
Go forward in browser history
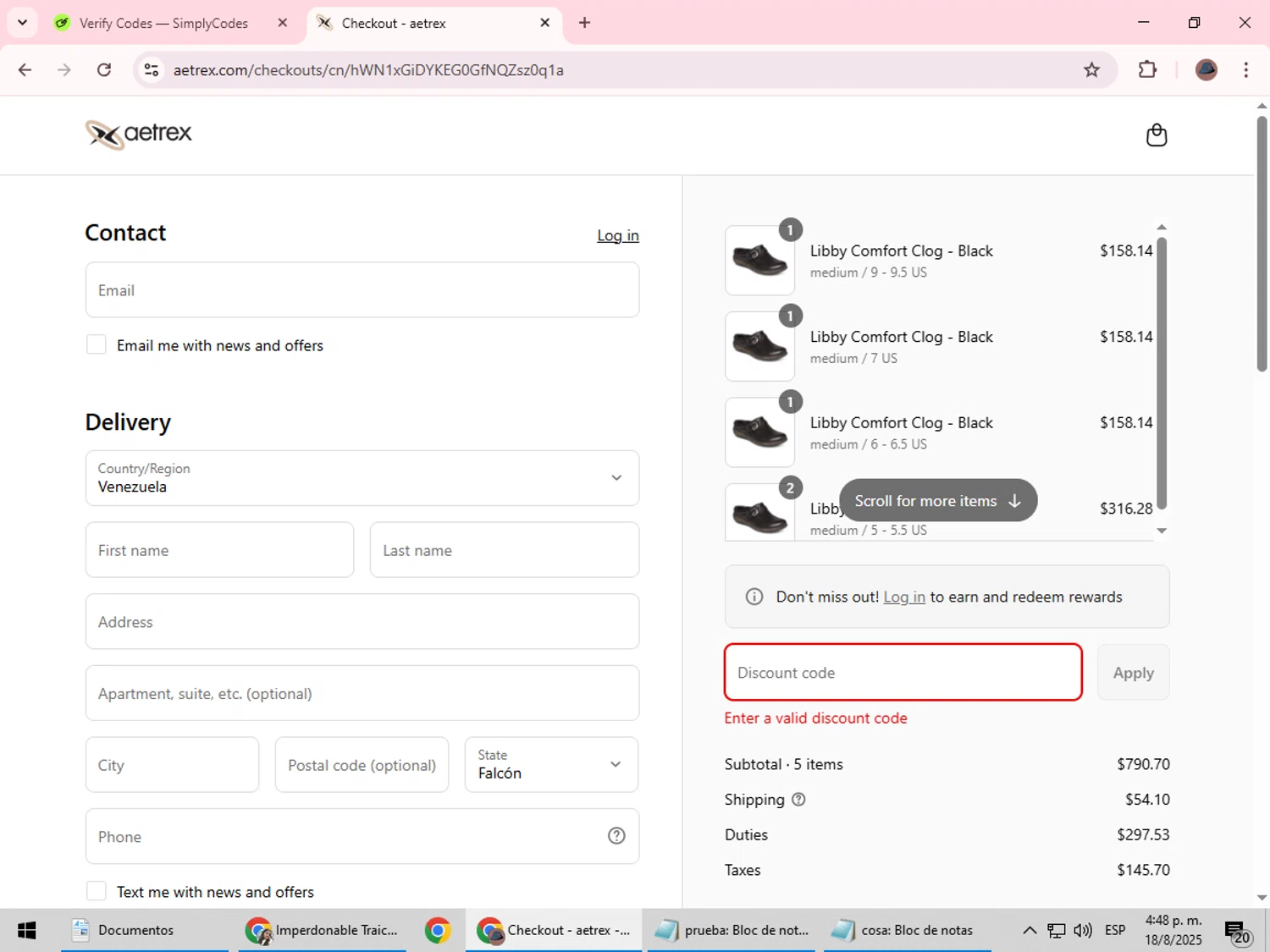64,69
